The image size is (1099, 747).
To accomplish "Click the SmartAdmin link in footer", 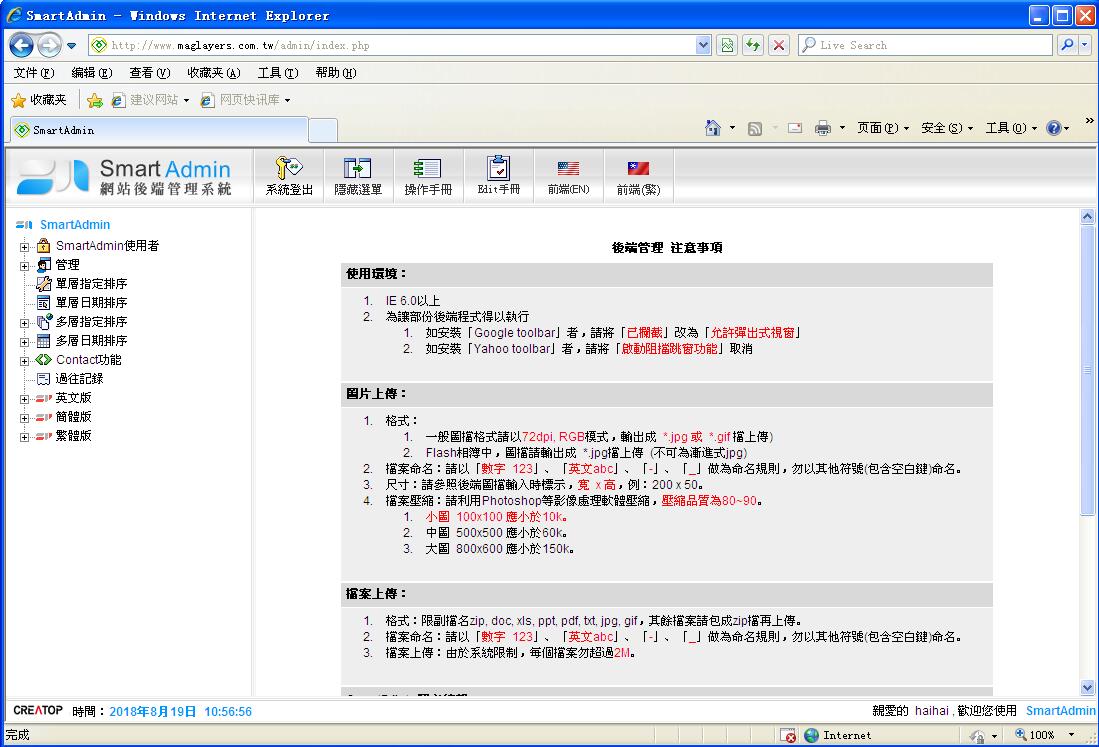I will pyautogui.click(x=1060, y=711).
